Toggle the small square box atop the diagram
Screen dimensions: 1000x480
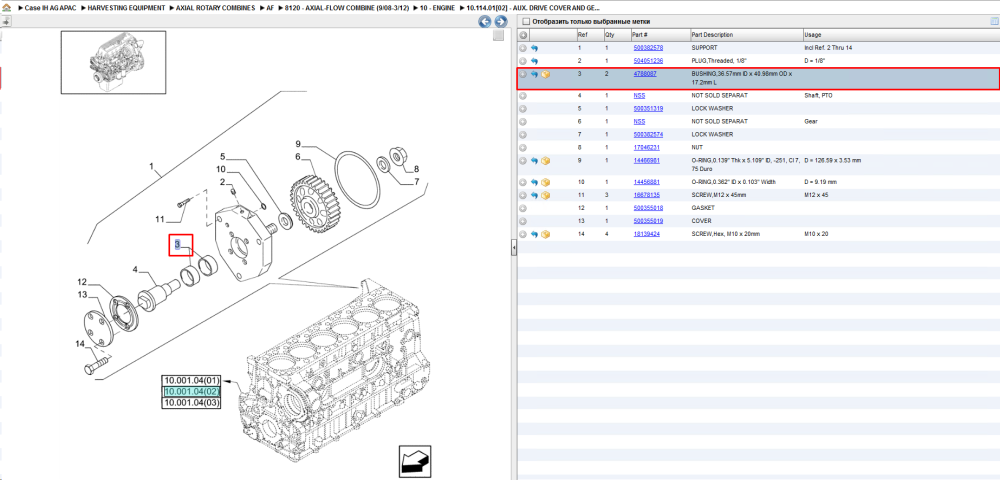click(x=499, y=36)
